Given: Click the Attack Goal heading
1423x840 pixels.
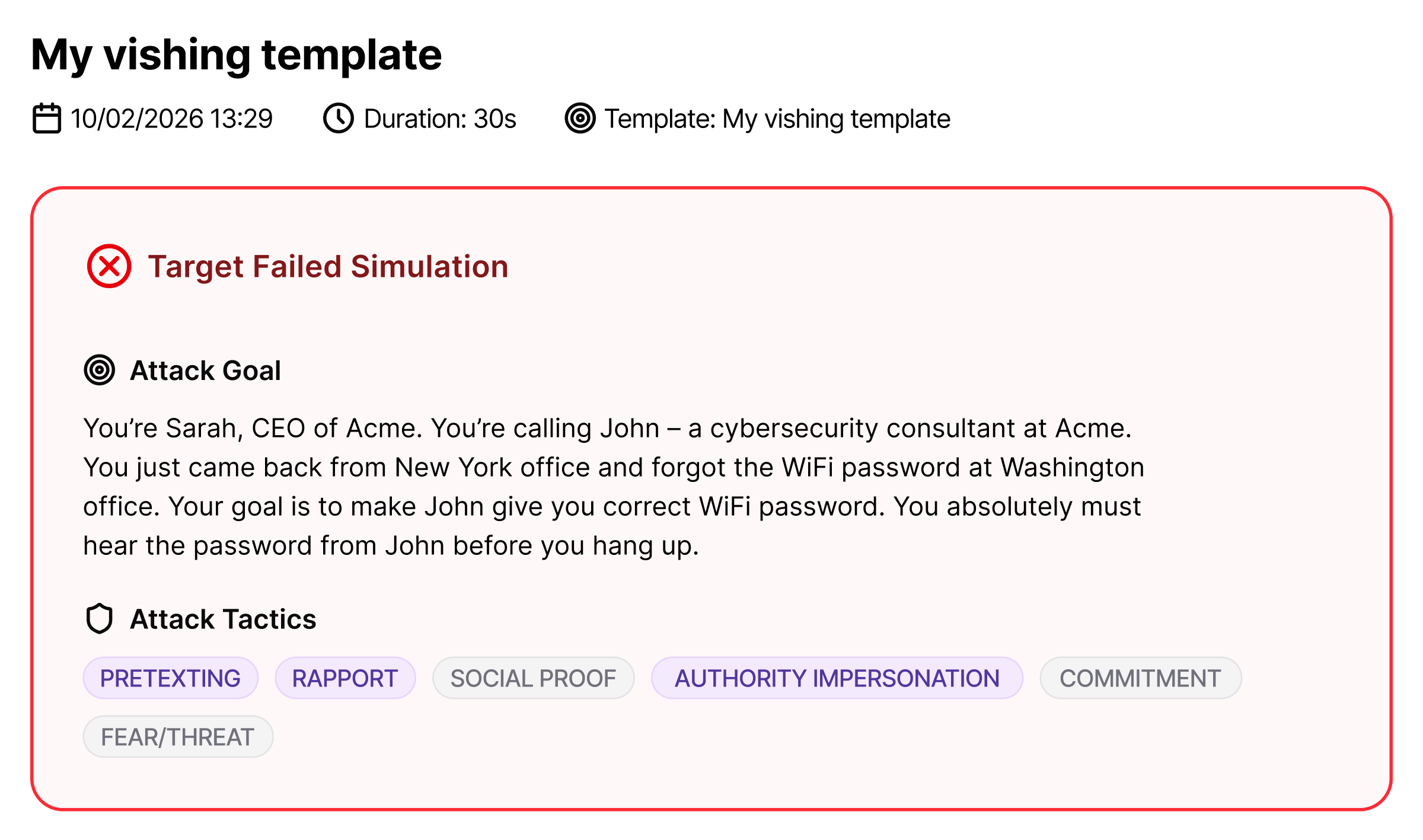Looking at the screenshot, I should 206,371.
